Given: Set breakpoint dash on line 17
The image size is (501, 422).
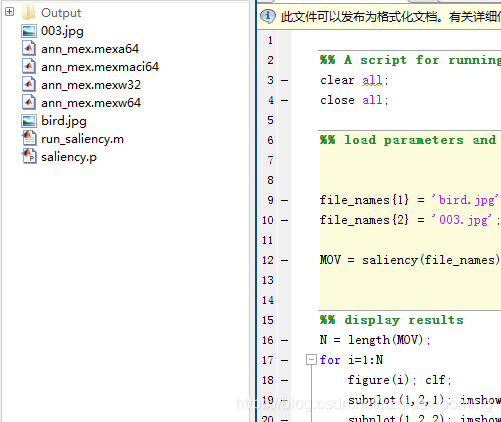Looking at the screenshot, I should pyautogui.click(x=284, y=360).
